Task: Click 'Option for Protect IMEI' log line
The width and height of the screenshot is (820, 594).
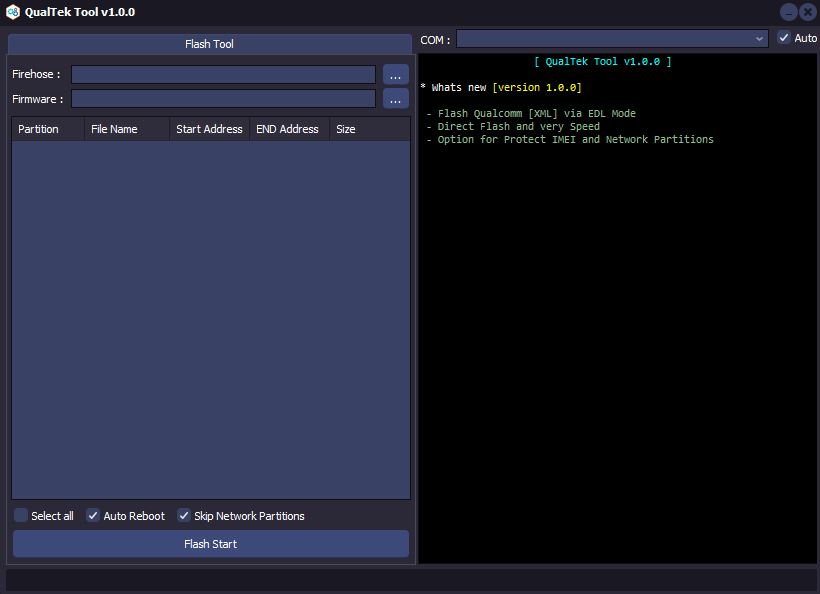Action: [575, 140]
